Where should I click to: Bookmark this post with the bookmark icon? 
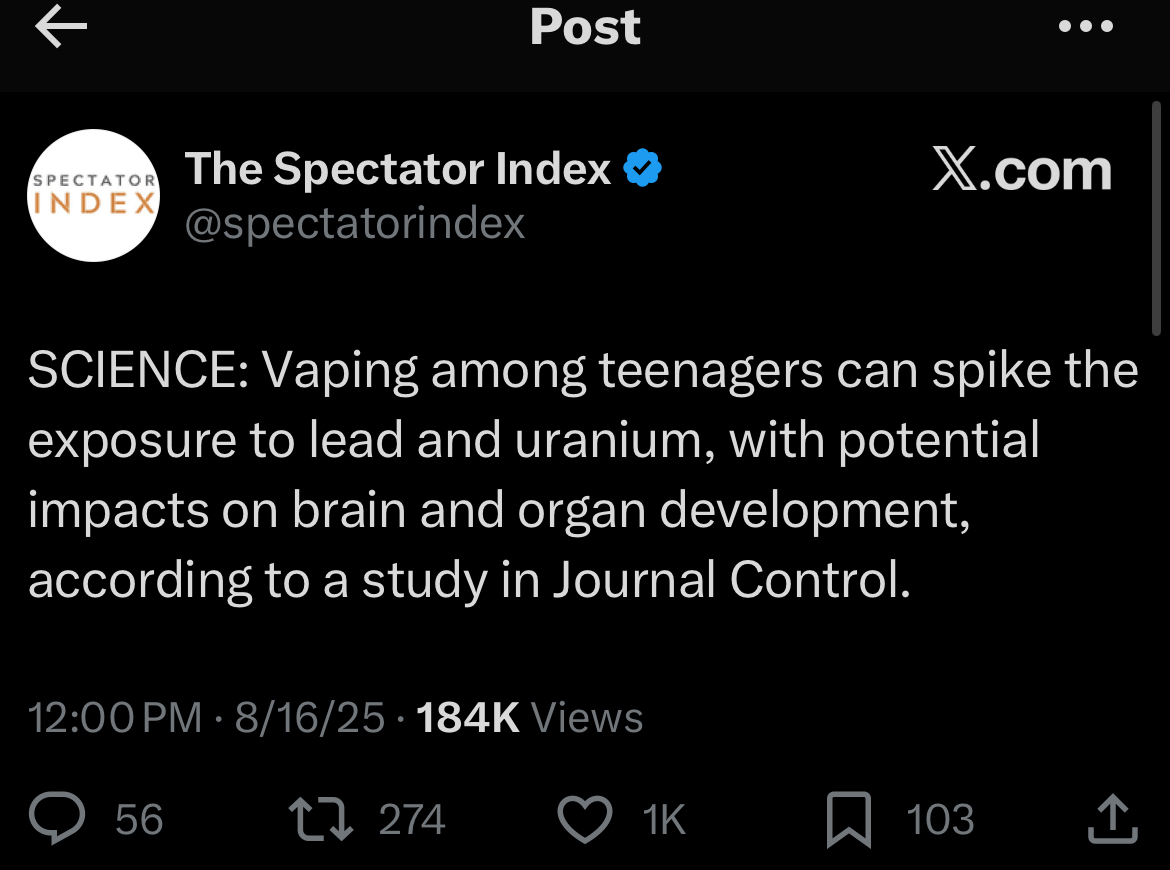point(851,820)
